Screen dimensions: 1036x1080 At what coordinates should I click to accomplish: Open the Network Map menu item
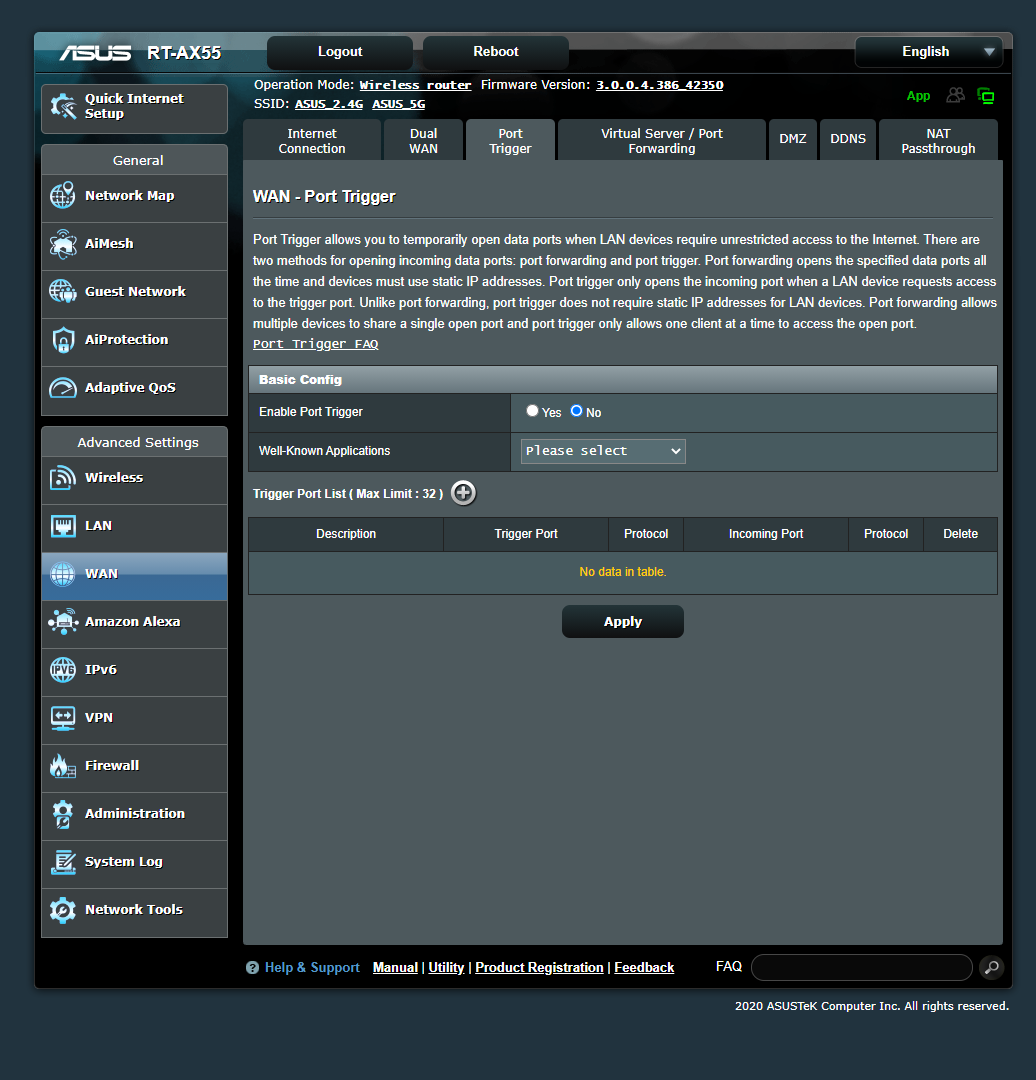point(134,198)
